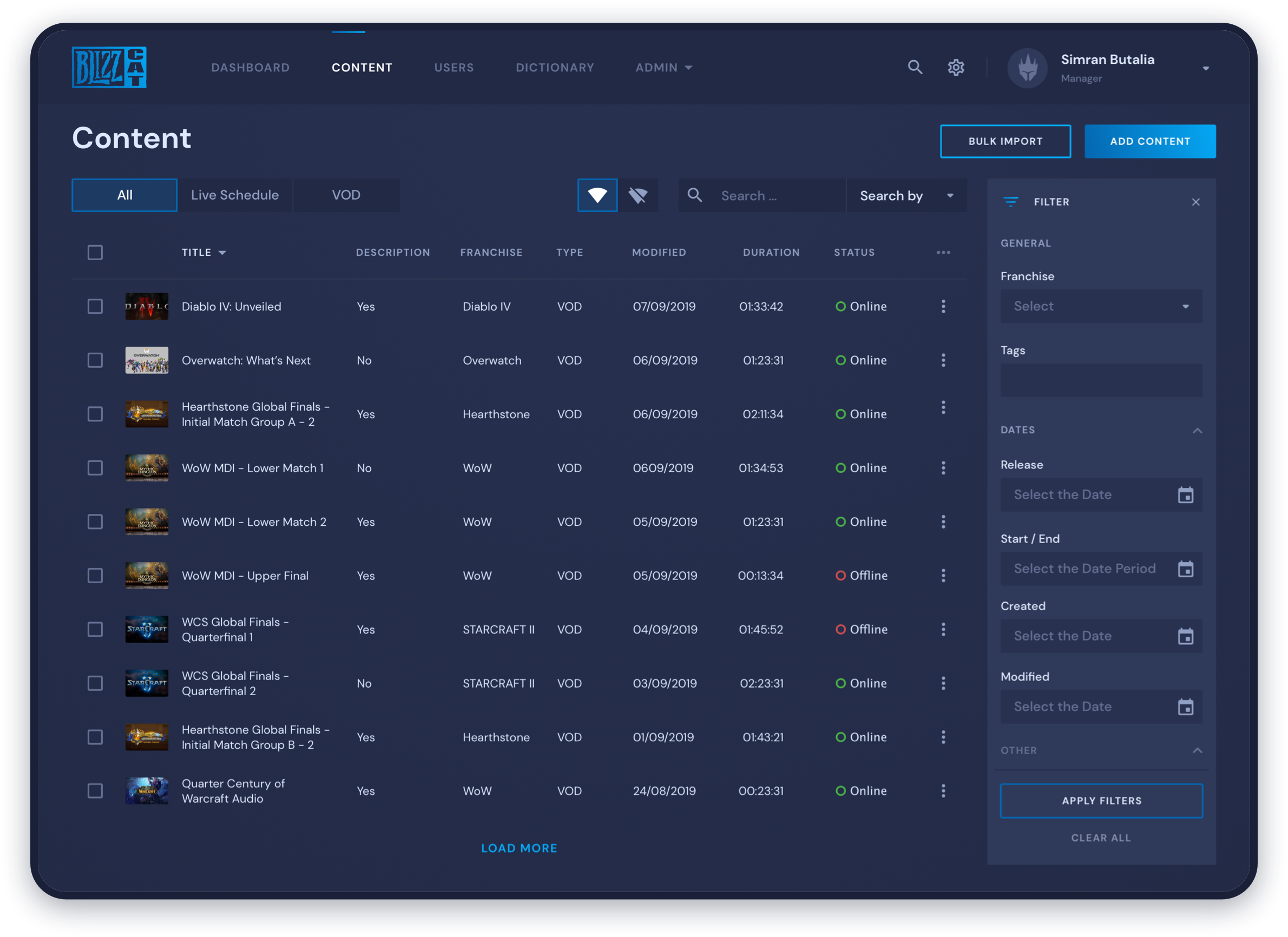Check the WoW MDI Lower Match 1 checkbox
This screenshot has height=937, width=1288.
coord(95,468)
